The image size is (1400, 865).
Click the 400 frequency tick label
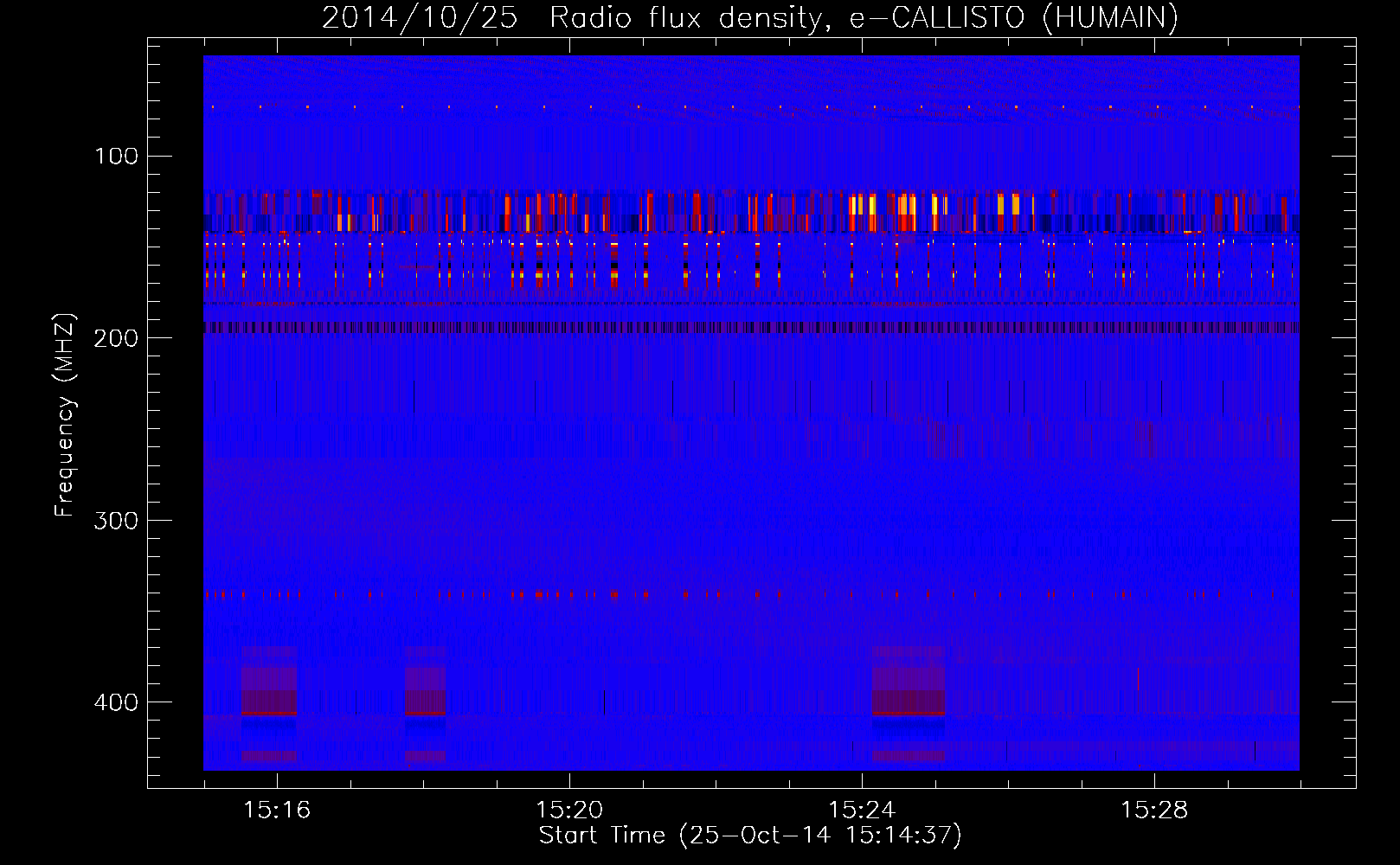117,702
